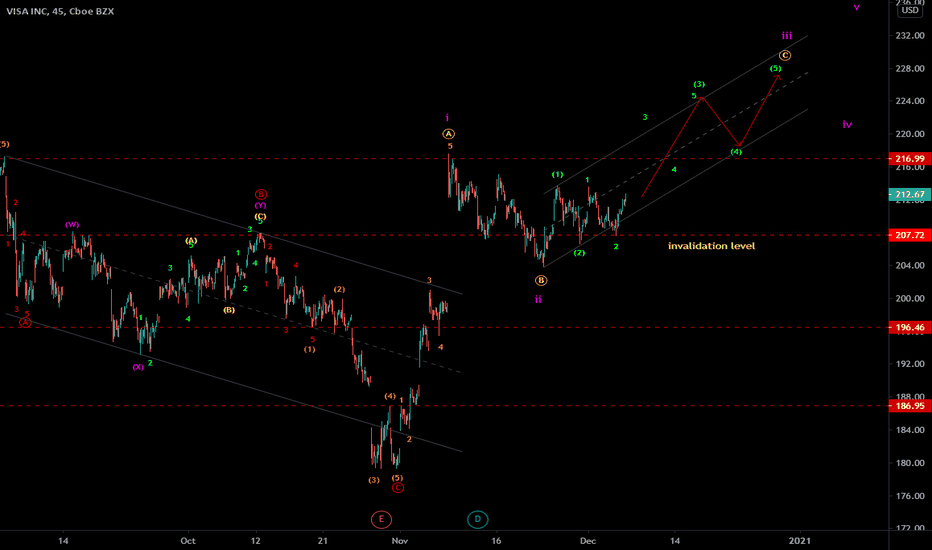This screenshot has height=550, width=932.
Task: Select the 216.99 red price label
Action: (x=909, y=159)
